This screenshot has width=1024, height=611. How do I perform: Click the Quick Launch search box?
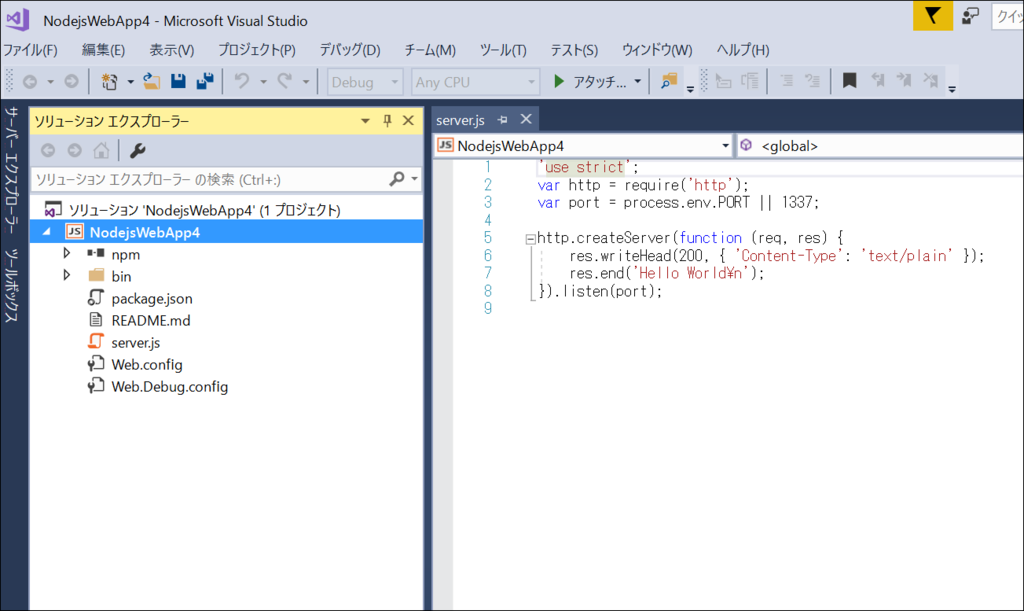tap(1008, 16)
